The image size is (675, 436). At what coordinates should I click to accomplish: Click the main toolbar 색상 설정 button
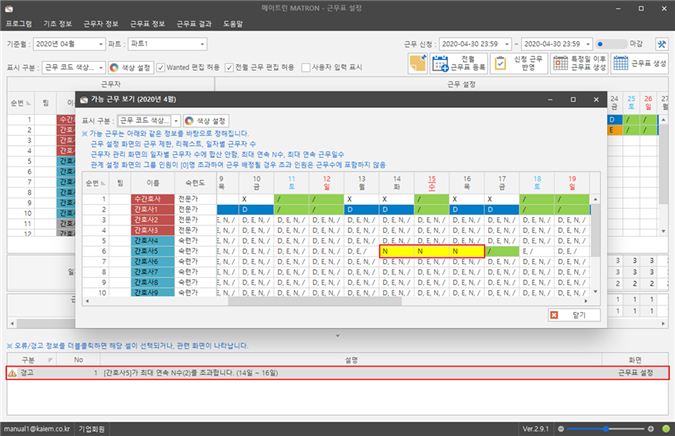[x=129, y=68]
